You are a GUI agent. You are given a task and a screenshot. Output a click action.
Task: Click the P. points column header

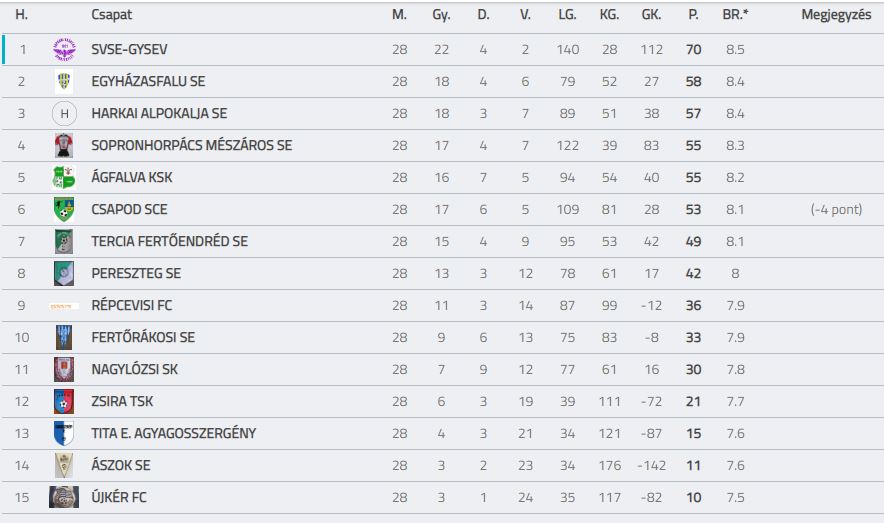[x=693, y=15]
